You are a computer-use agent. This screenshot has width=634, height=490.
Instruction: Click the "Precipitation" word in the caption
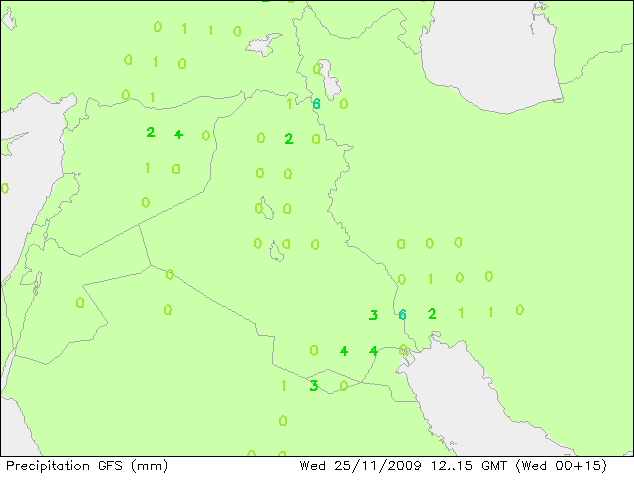[47, 466]
